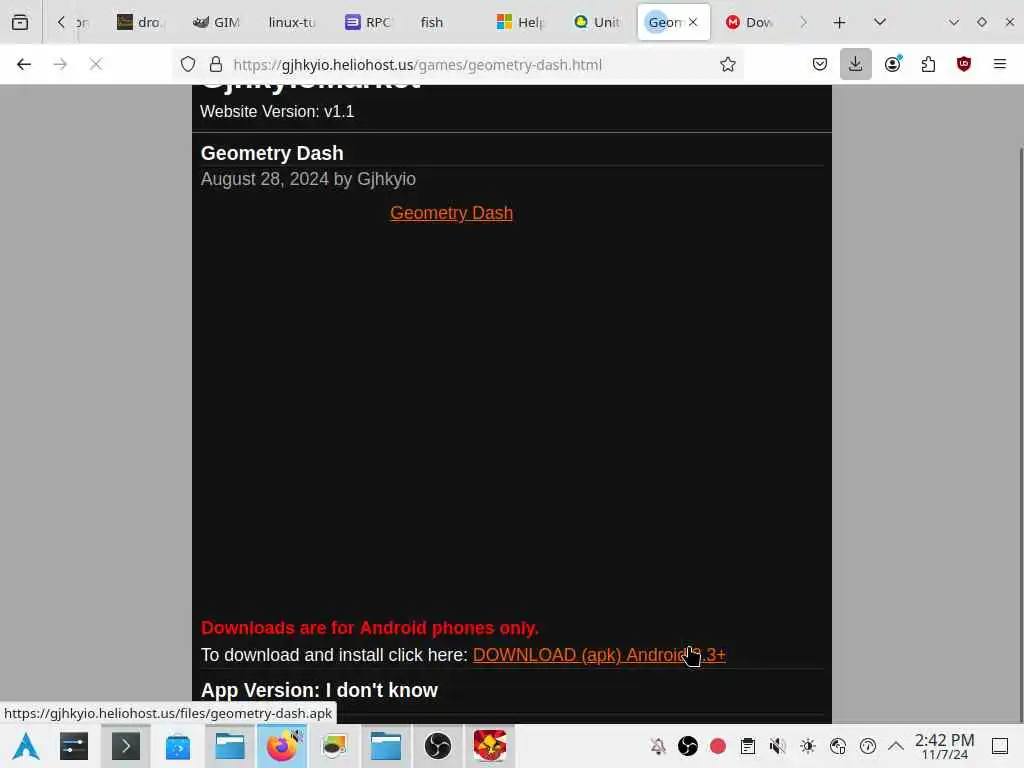Viewport: 1024px width, 768px height.
Task: Open the extensions puzzle piece menu
Action: click(x=928, y=64)
